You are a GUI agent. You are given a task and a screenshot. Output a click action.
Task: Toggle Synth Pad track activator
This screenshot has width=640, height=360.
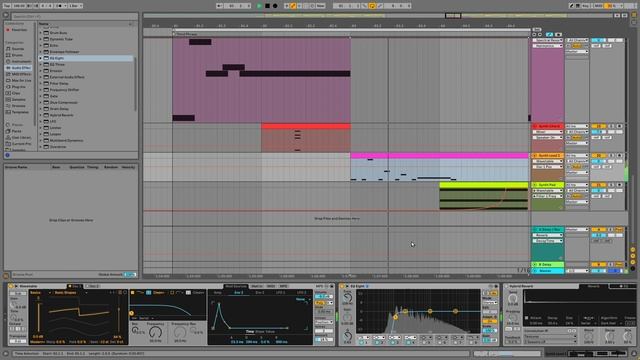598,185
